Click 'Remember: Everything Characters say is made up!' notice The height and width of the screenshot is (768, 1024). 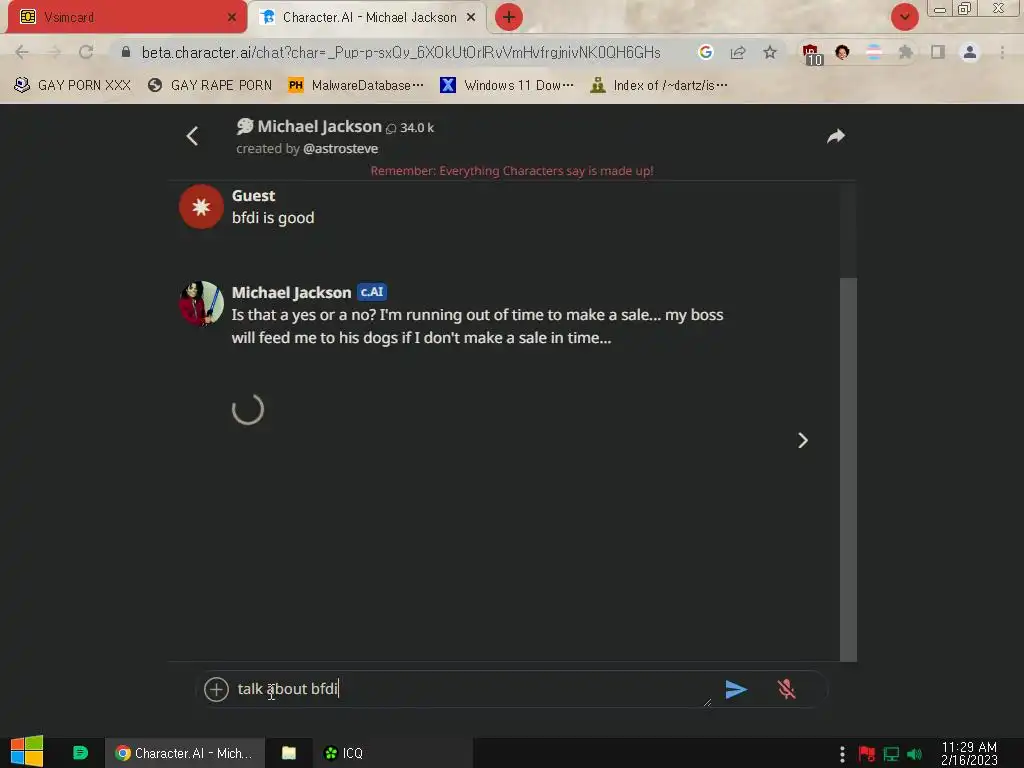click(512, 170)
